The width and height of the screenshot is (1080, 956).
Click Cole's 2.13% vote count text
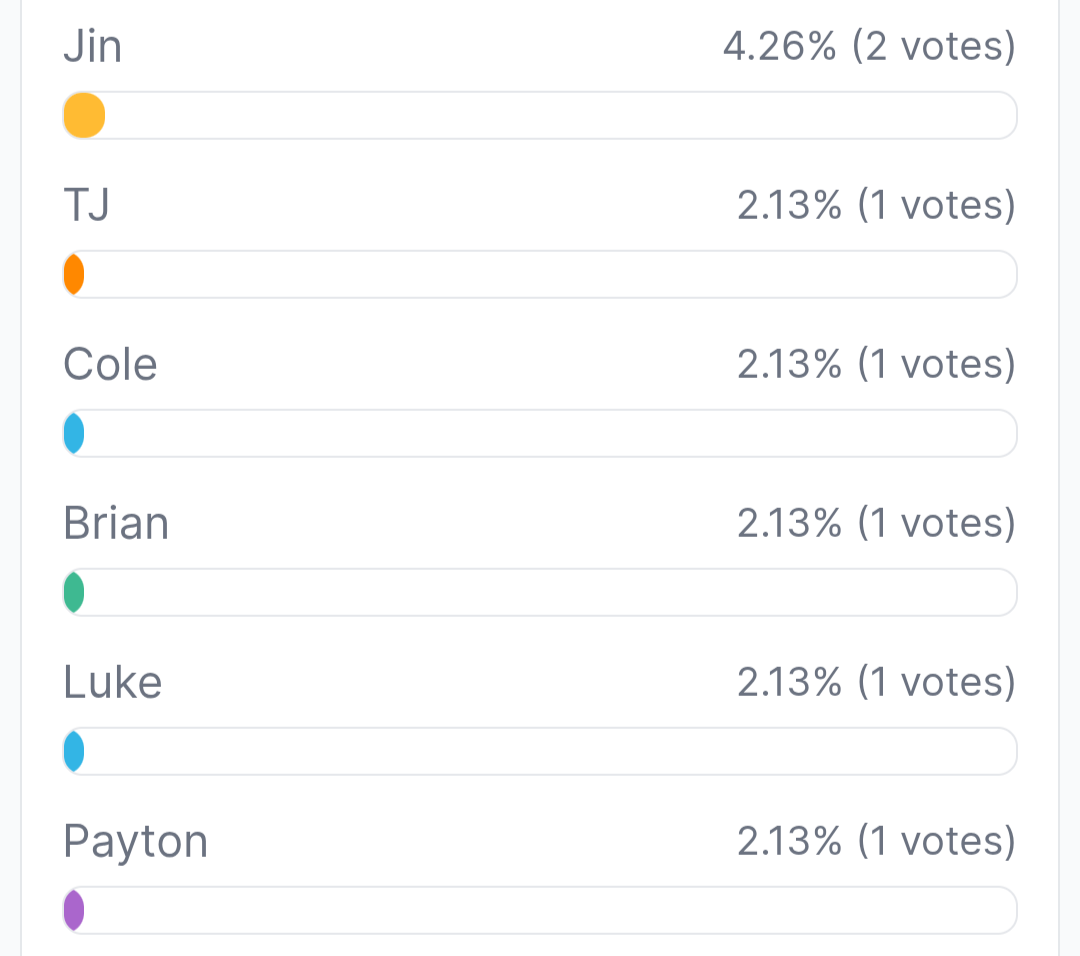[876, 364]
